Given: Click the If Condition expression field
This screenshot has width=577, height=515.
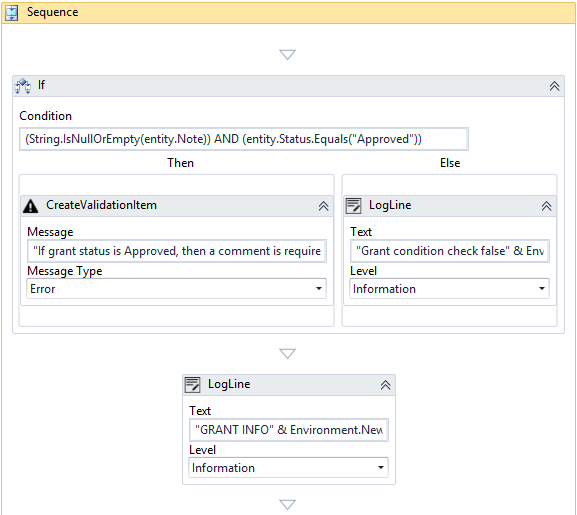Looking at the screenshot, I should [x=244, y=139].
